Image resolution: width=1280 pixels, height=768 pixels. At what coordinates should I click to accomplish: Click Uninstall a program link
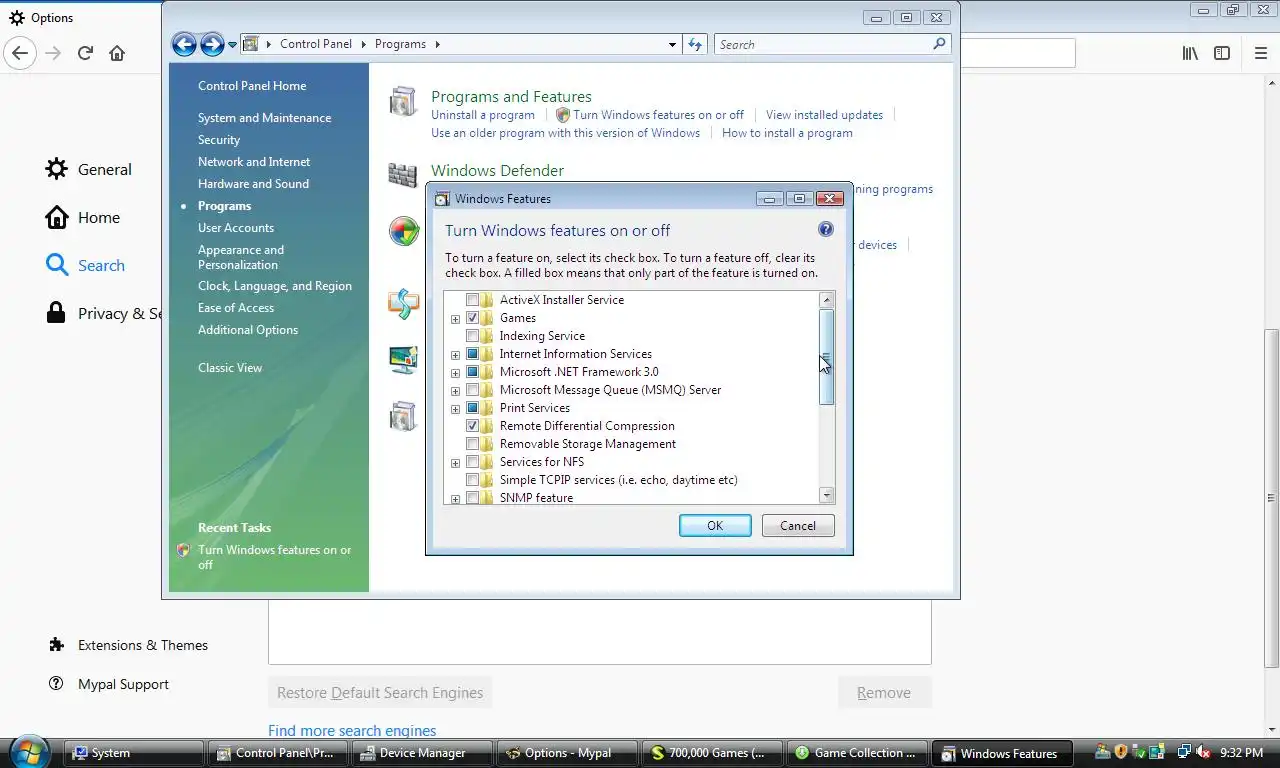coord(483,115)
